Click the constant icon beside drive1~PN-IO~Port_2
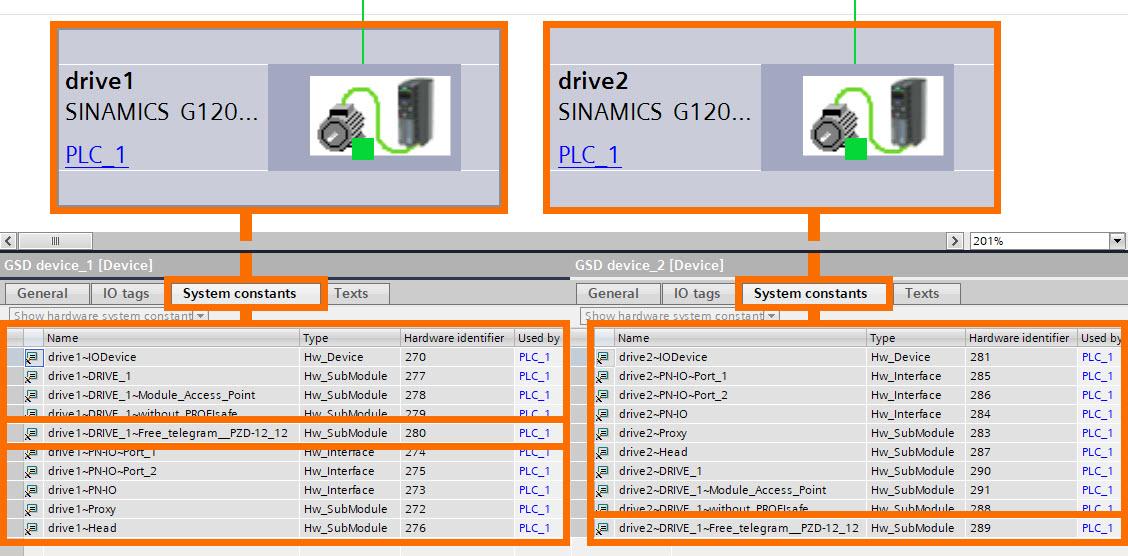 tap(32, 472)
